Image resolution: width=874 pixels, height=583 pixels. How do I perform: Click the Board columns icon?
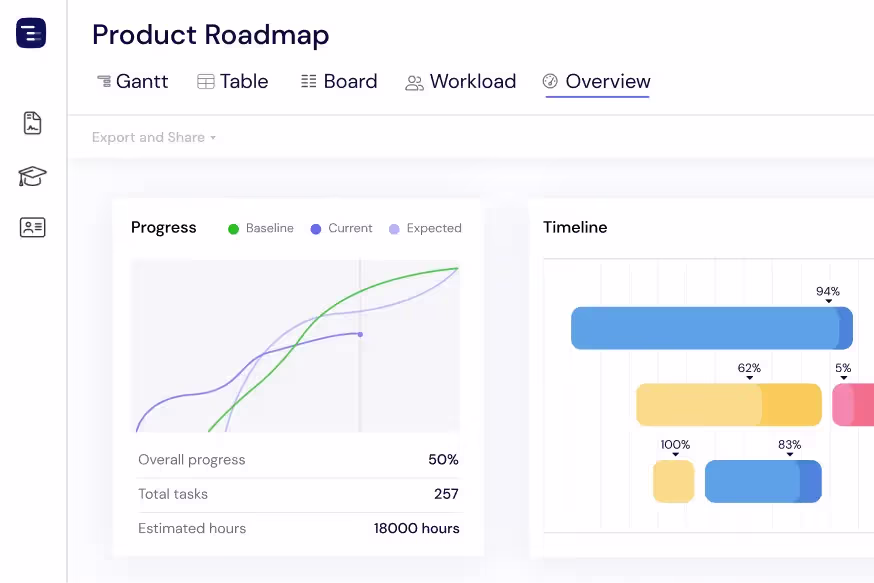pos(308,81)
